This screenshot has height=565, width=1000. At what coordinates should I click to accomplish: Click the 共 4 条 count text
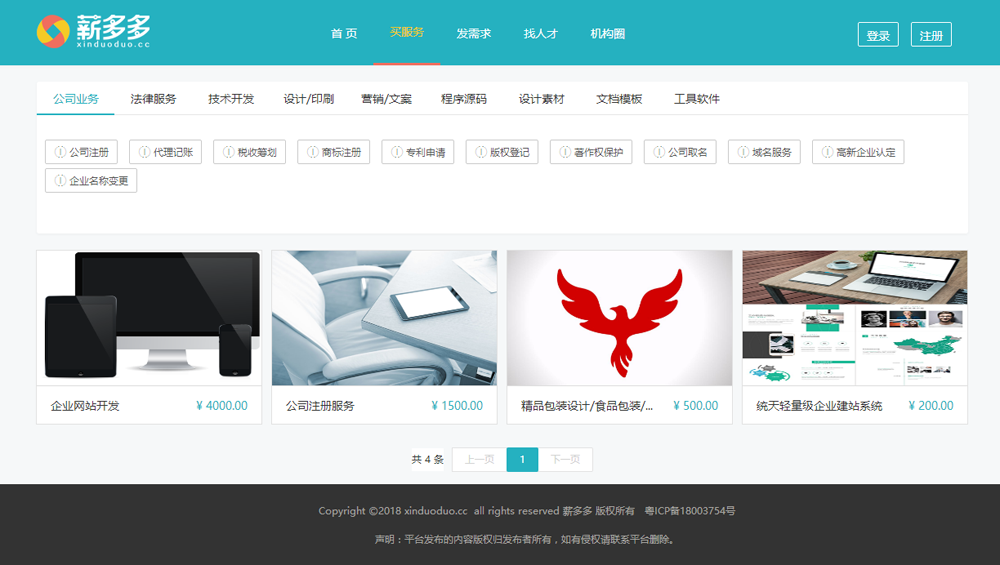427,459
